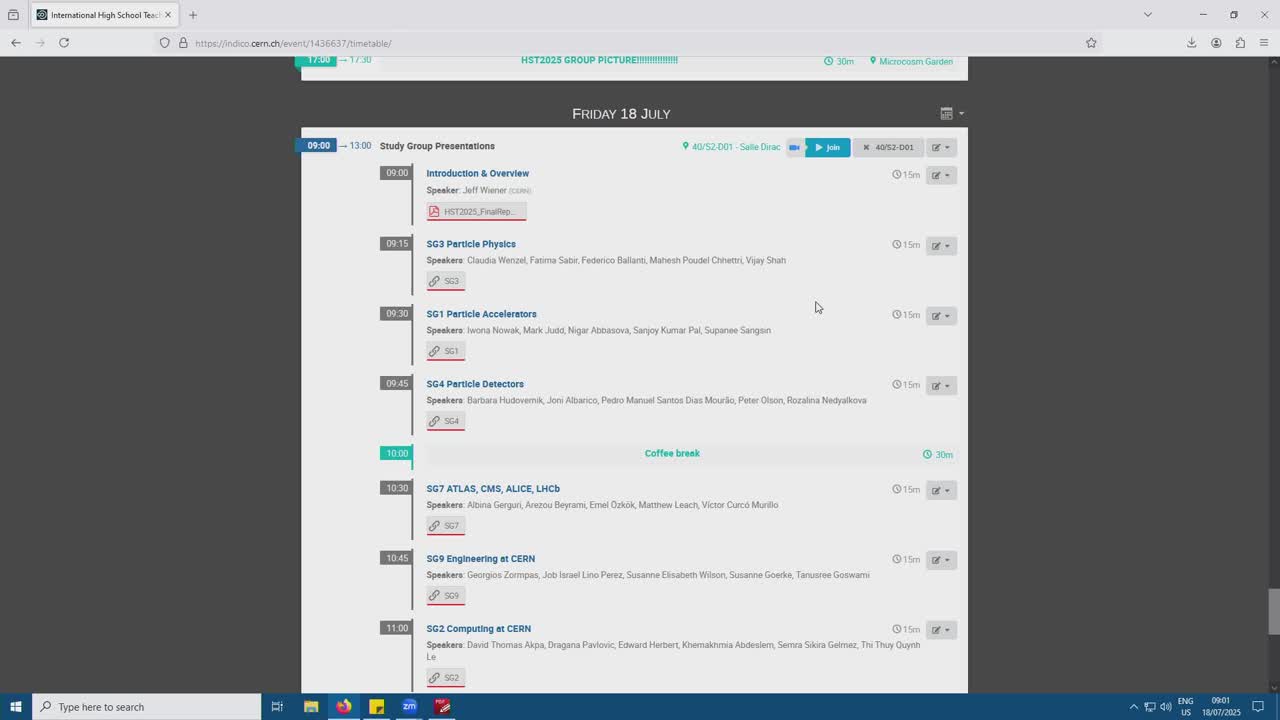Open the SG7 ATLAS, CMS, ALICE, LHCb contribution

click(493, 489)
